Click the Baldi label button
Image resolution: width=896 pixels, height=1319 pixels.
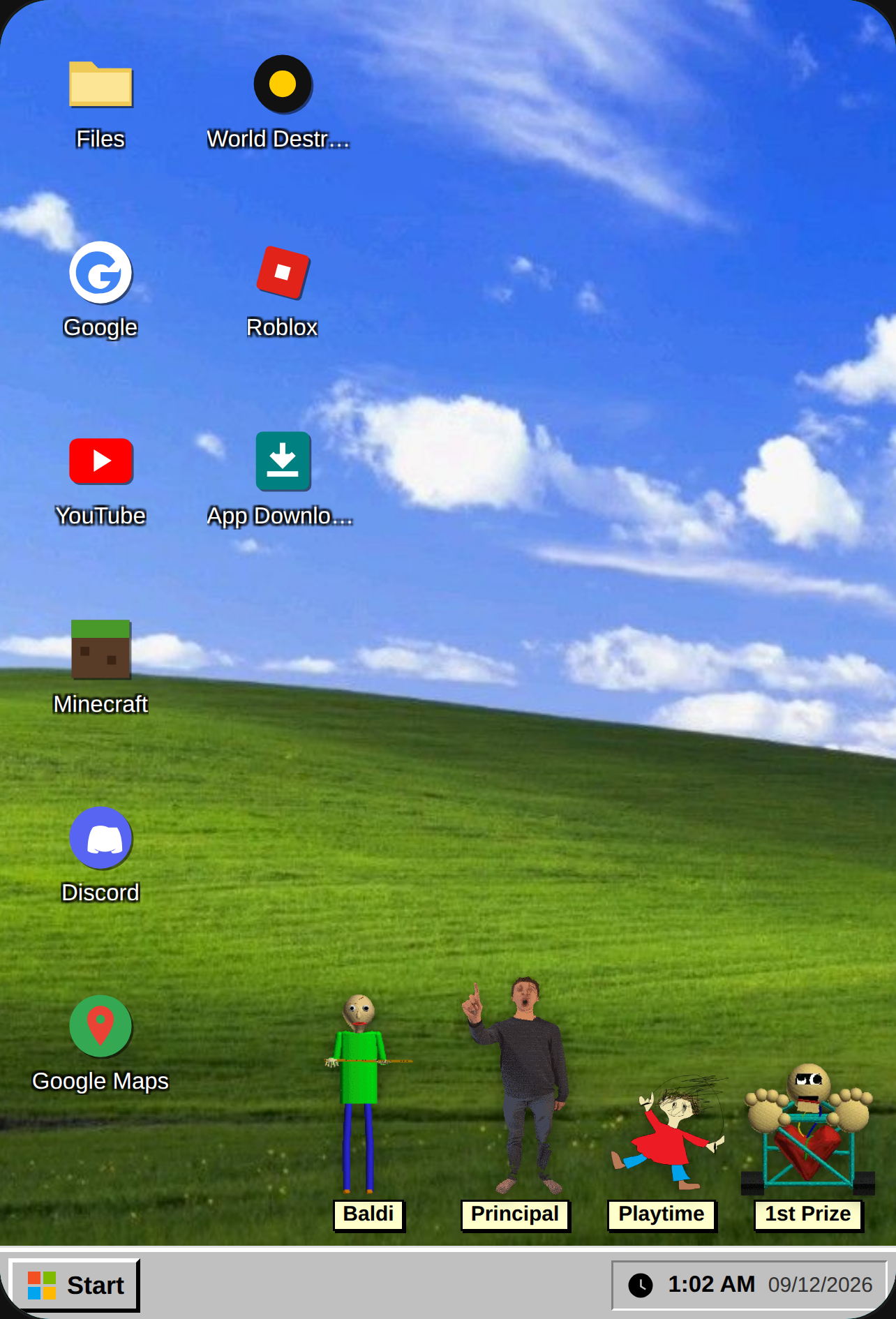pos(368,1214)
